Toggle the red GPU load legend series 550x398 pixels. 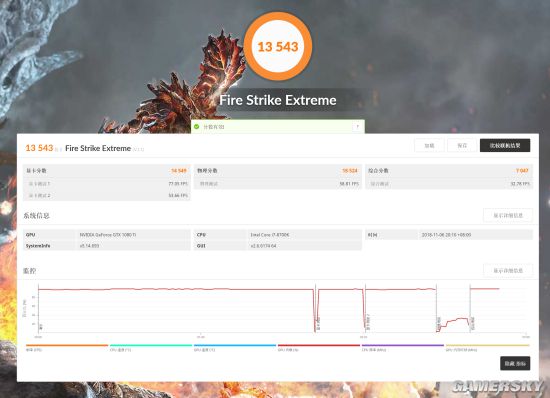tap(319, 348)
